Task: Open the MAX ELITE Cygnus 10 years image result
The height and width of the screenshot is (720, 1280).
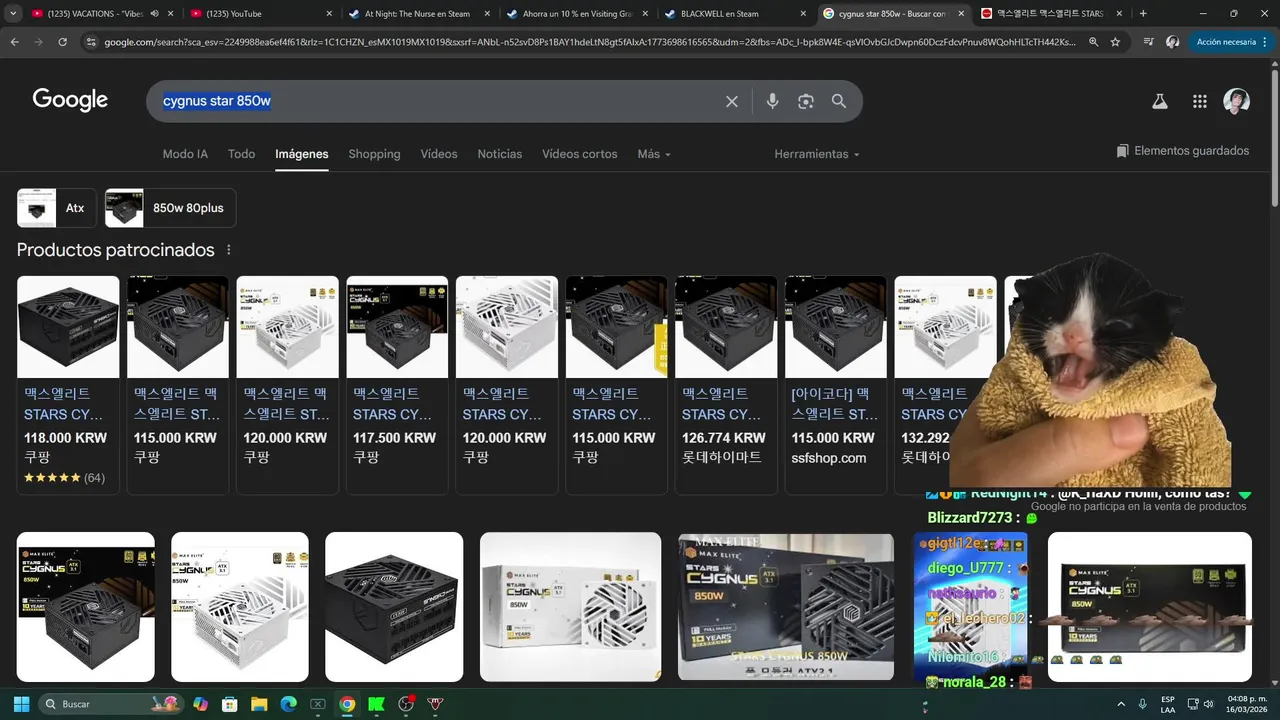Action: 785,607
